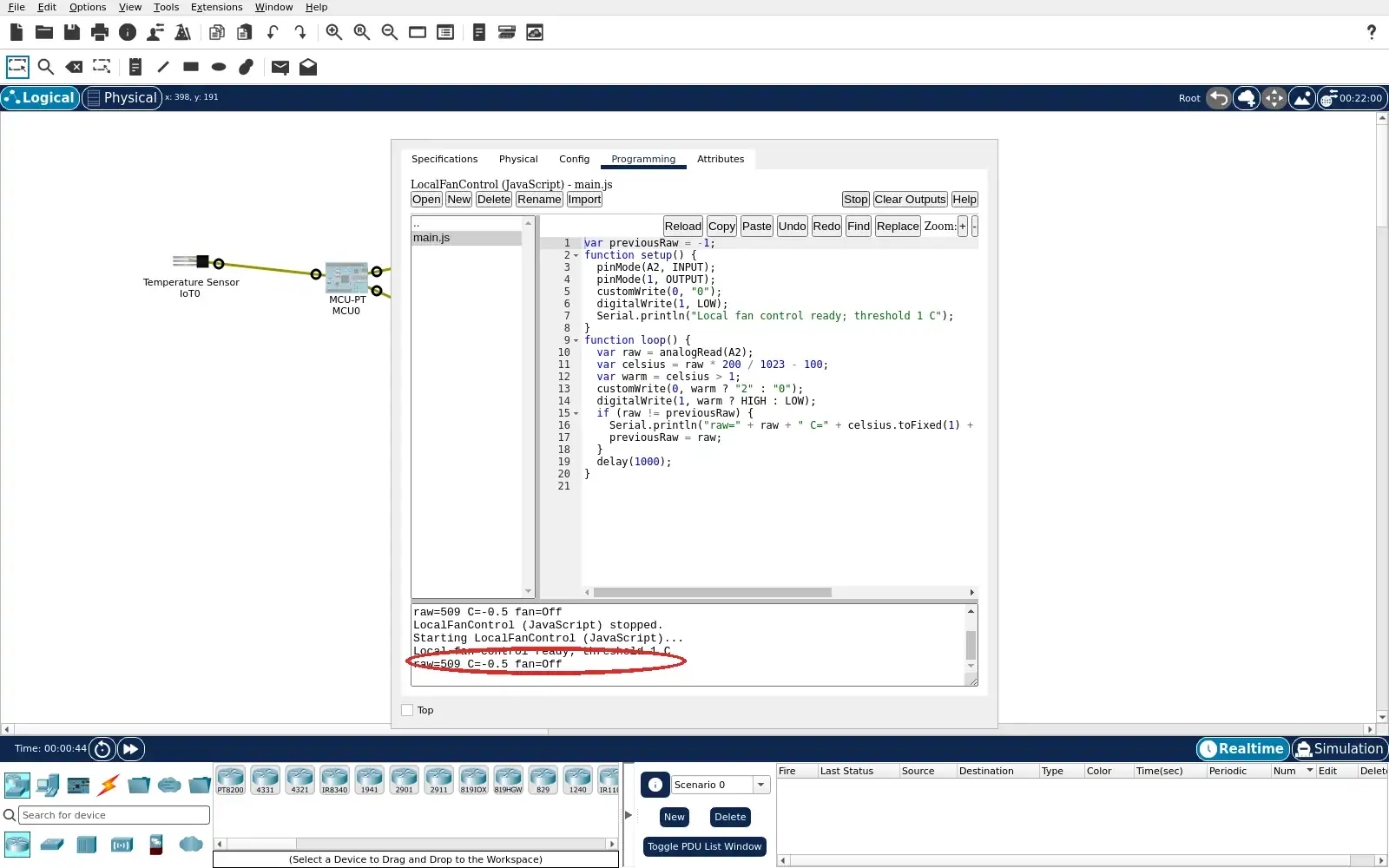The image size is (1389, 868).
Task: Click the Set Tiled Background mountain icon
Action: [1302, 98]
